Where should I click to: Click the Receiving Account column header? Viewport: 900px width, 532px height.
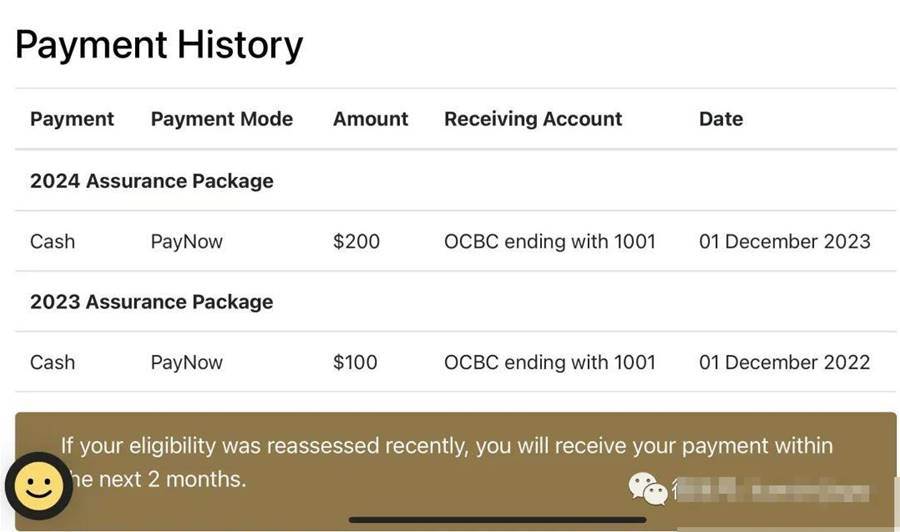pos(533,119)
